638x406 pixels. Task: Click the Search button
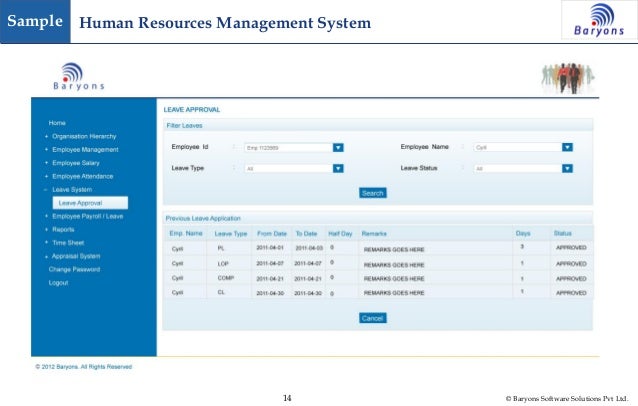click(373, 193)
